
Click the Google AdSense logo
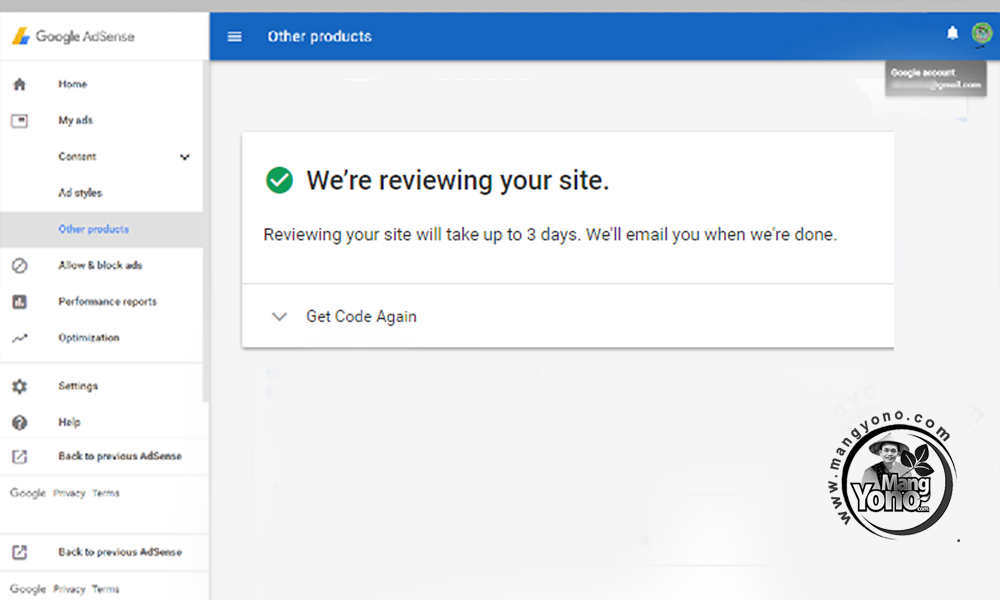click(x=73, y=37)
